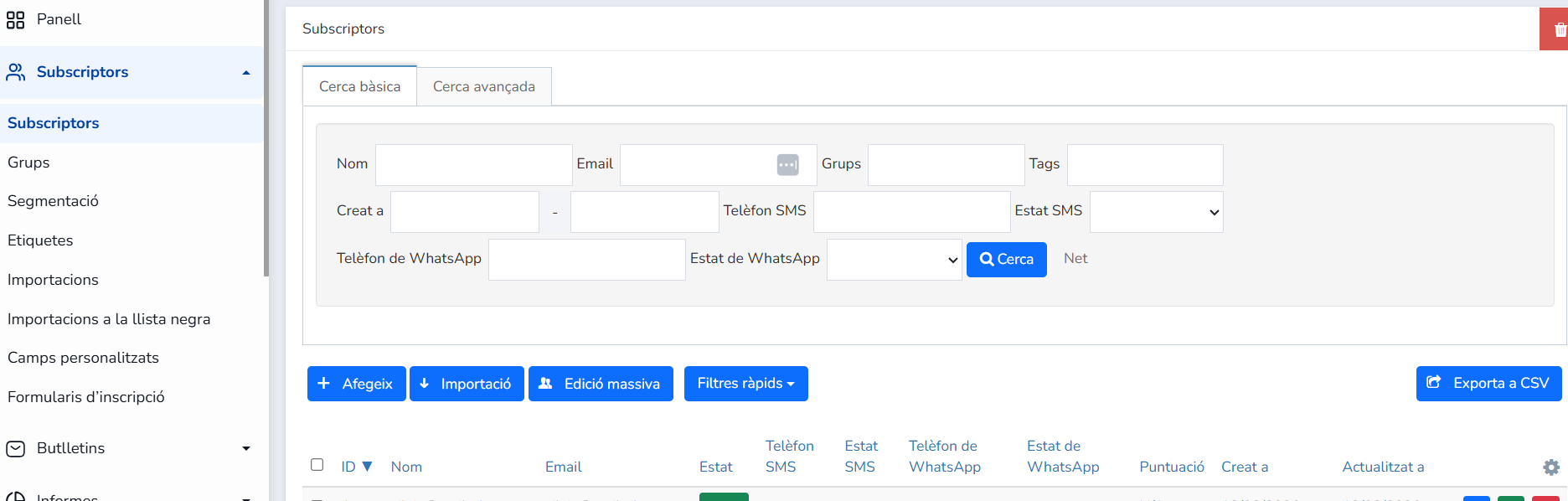Switch to the Cerca avançada tab
This screenshot has width=1568, height=501.
[484, 86]
